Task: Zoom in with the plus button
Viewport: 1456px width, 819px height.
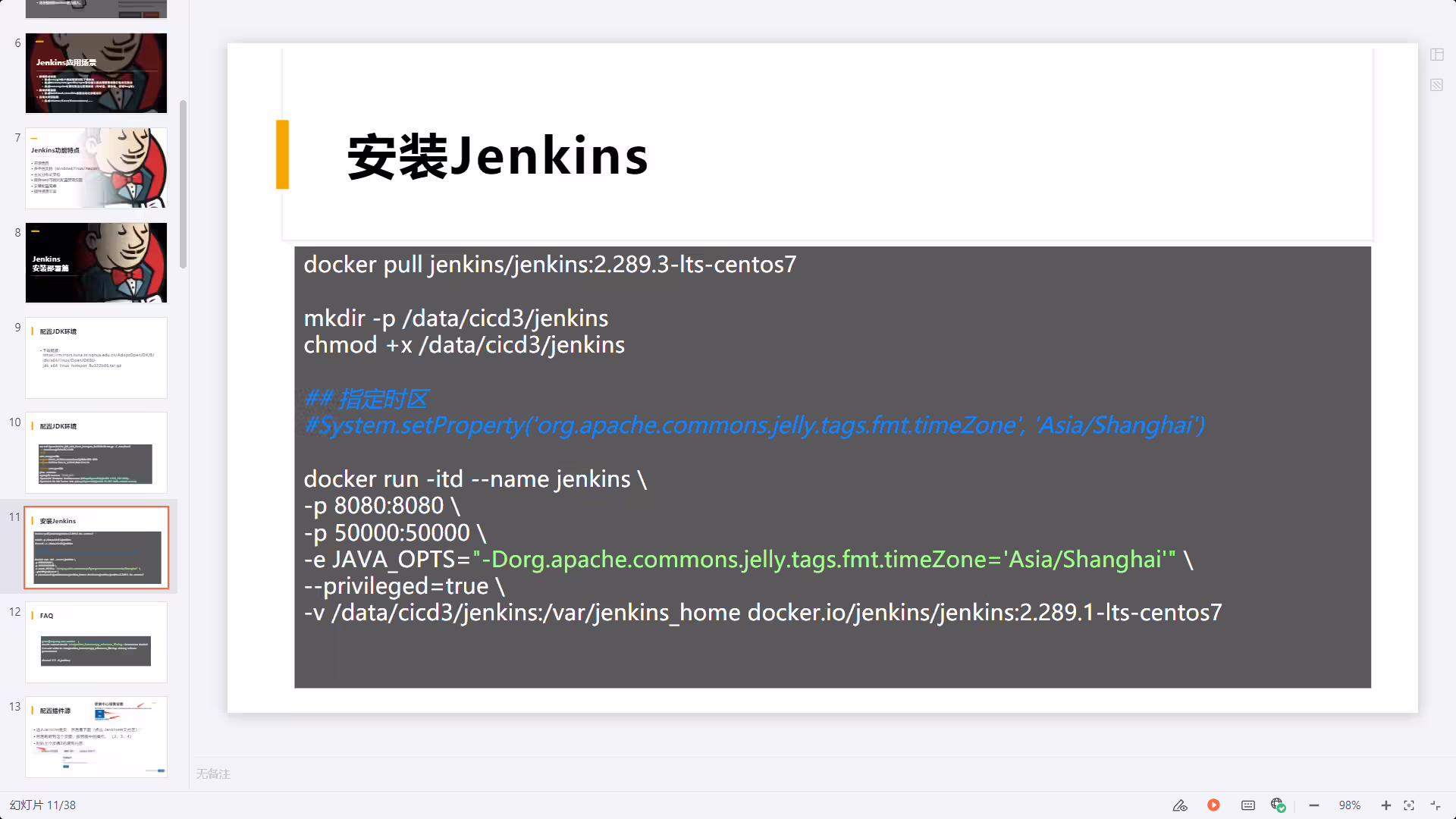Action: (x=1385, y=805)
